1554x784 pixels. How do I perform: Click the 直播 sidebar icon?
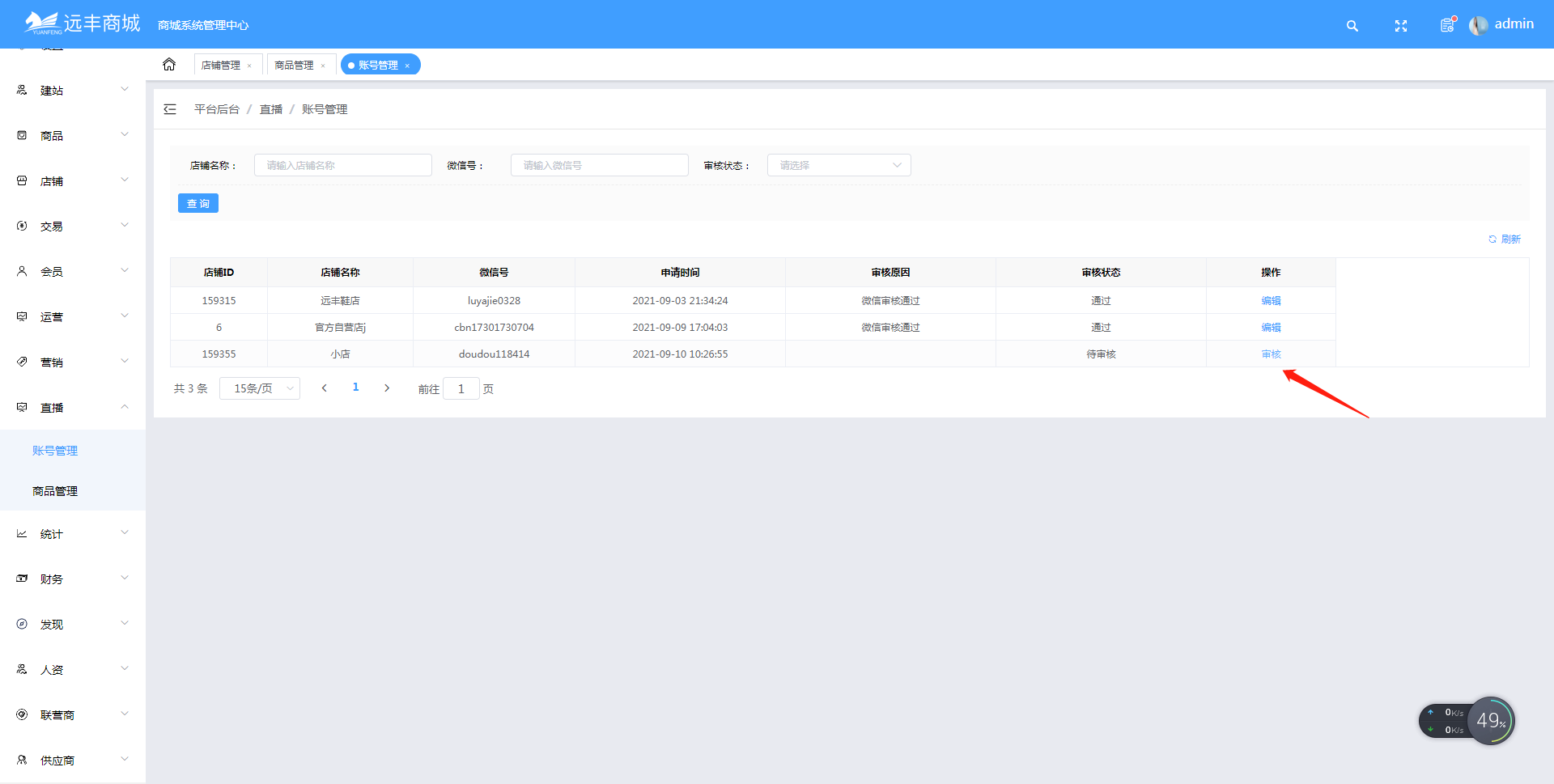click(x=22, y=407)
